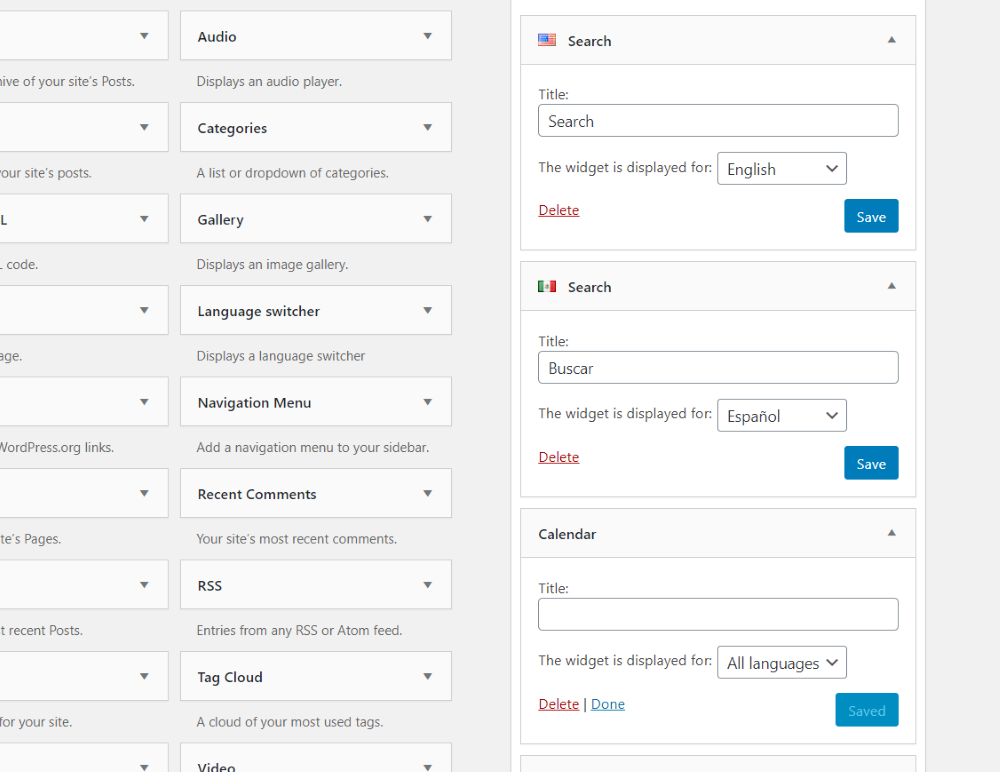Screen dimensions: 1000x772
Task: Collapse the English Search widget arrow
Action: click(x=891, y=40)
